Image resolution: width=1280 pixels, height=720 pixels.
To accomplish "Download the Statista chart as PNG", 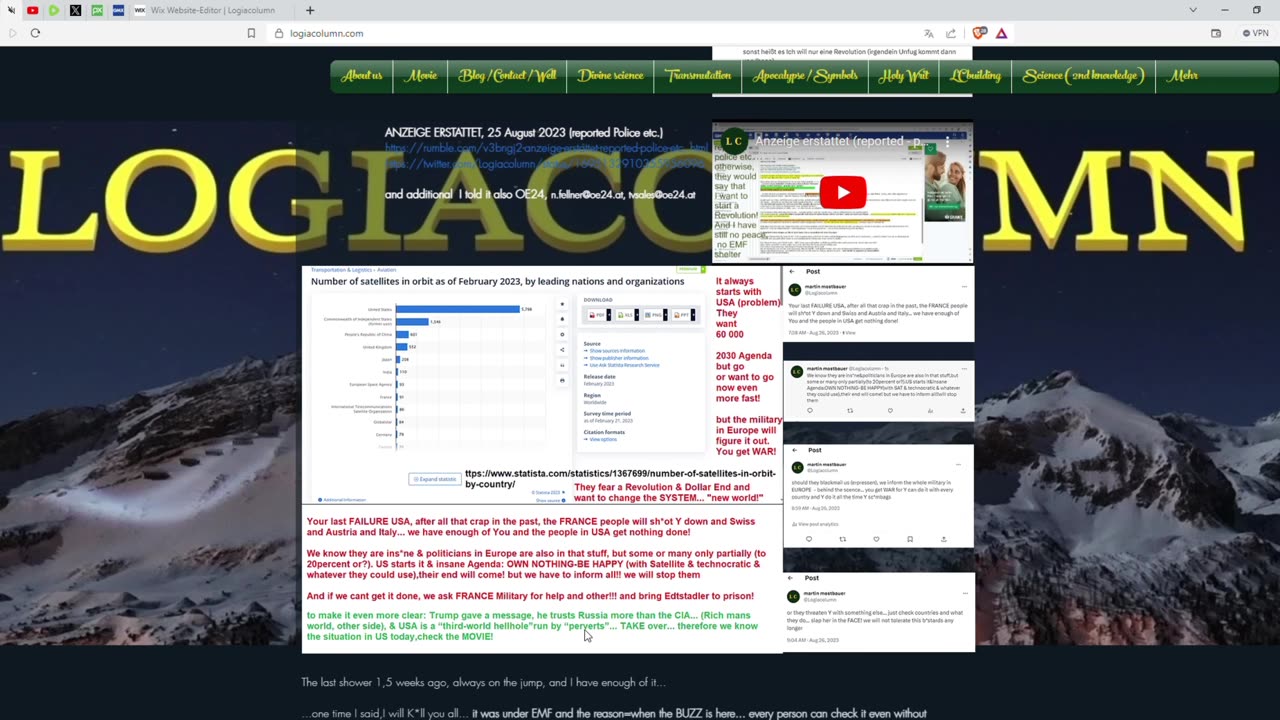I will pos(655,314).
